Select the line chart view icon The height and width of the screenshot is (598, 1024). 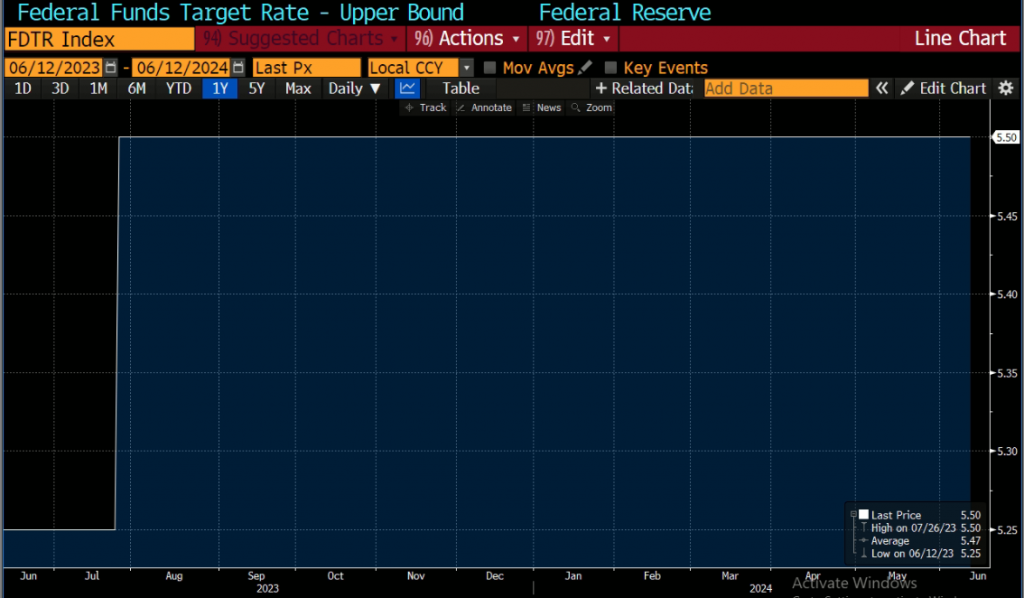pyautogui.click(x=408, y=88)
